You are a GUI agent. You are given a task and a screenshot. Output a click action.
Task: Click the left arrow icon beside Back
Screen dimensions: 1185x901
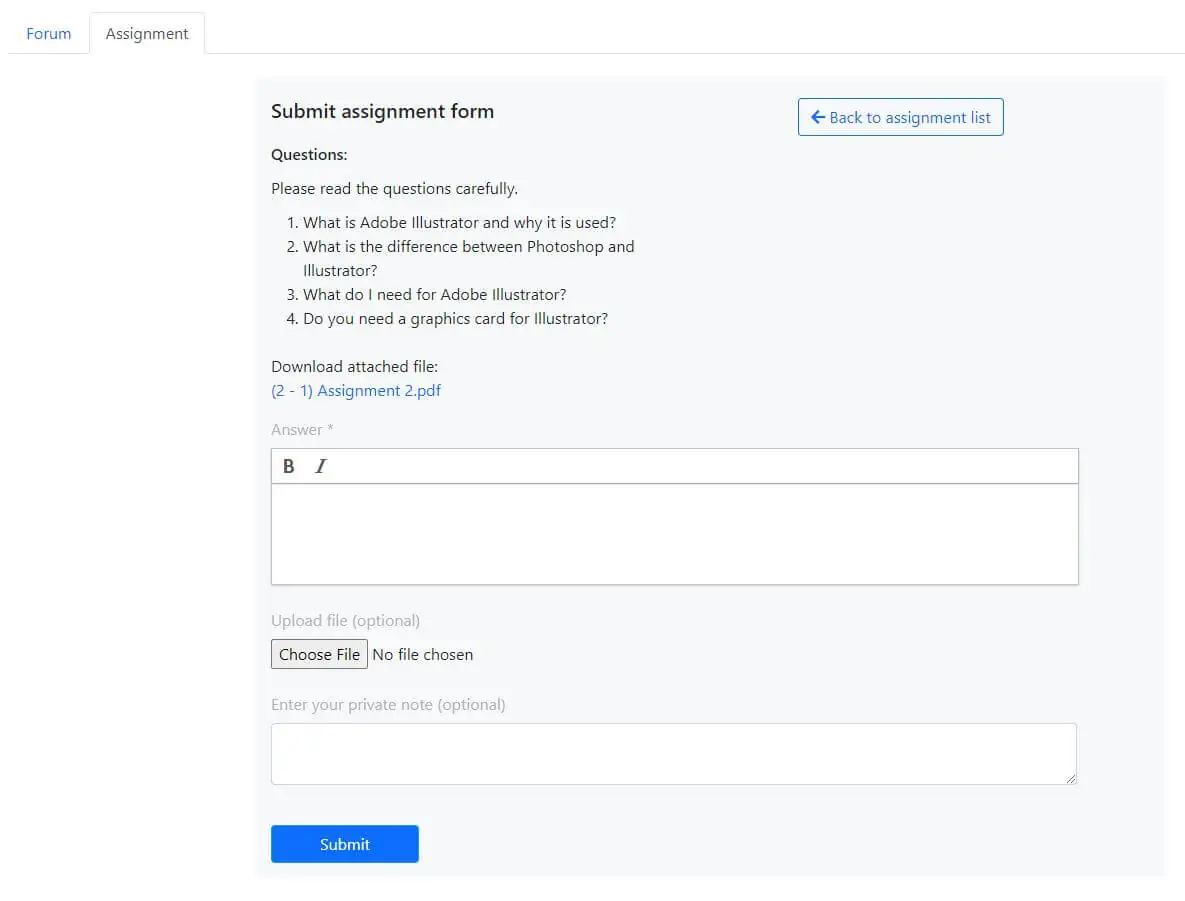(817, 117)
